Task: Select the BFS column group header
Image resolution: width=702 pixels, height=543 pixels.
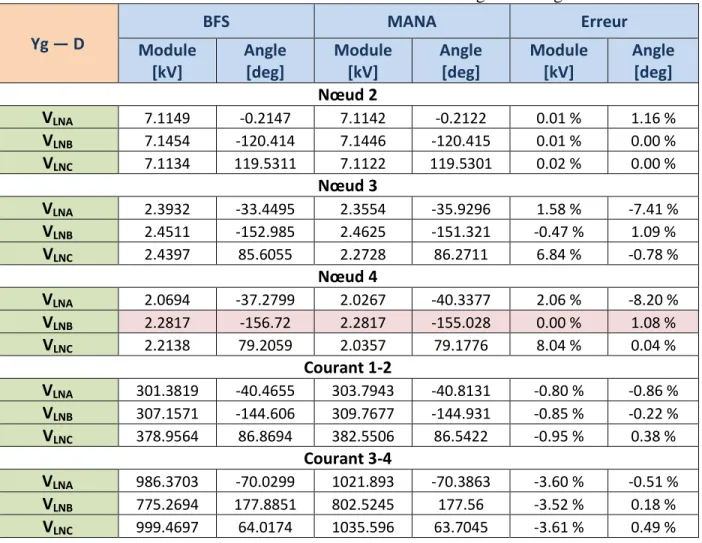Action: click(x=216, y=21)
